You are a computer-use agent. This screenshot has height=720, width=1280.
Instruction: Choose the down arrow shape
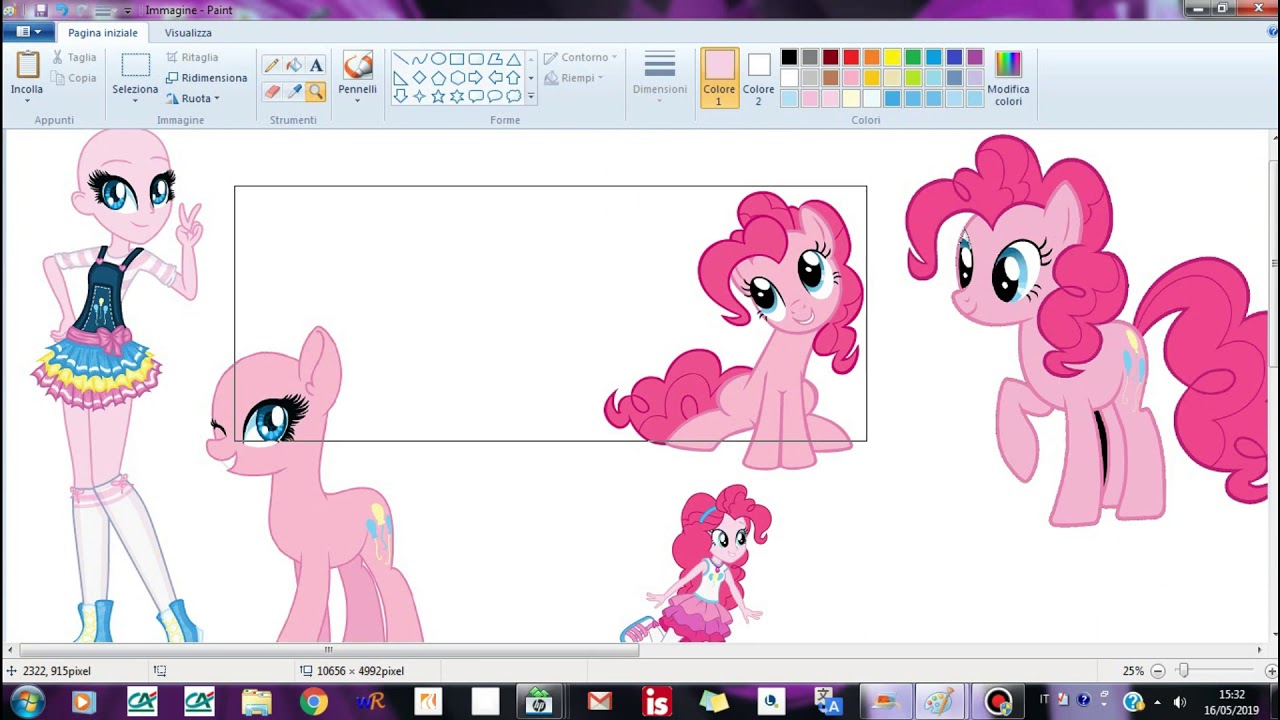pyautogui.click(x=400, y=97)
